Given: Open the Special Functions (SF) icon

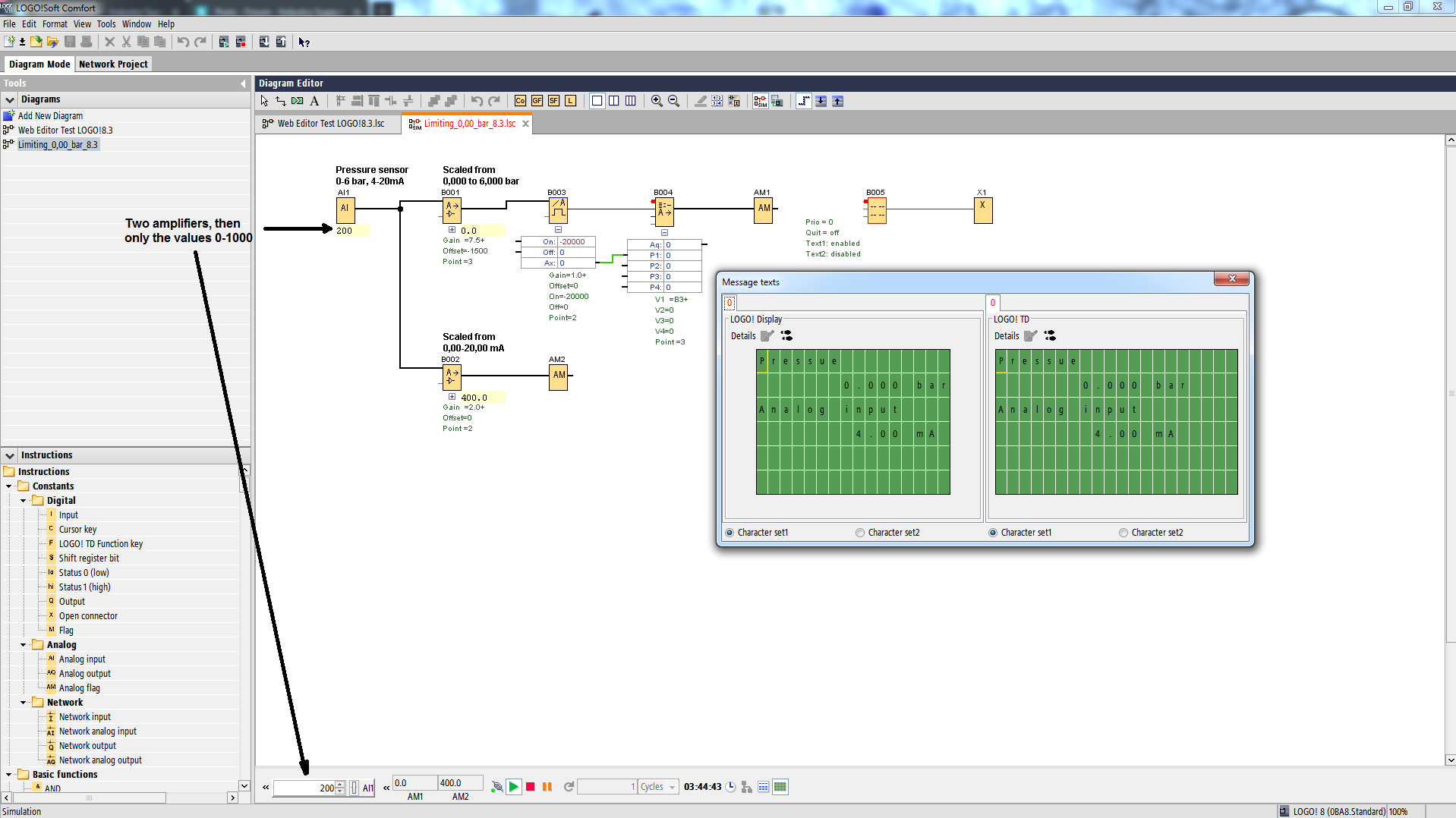Looking at the screenshot, I should click(553, 101).
